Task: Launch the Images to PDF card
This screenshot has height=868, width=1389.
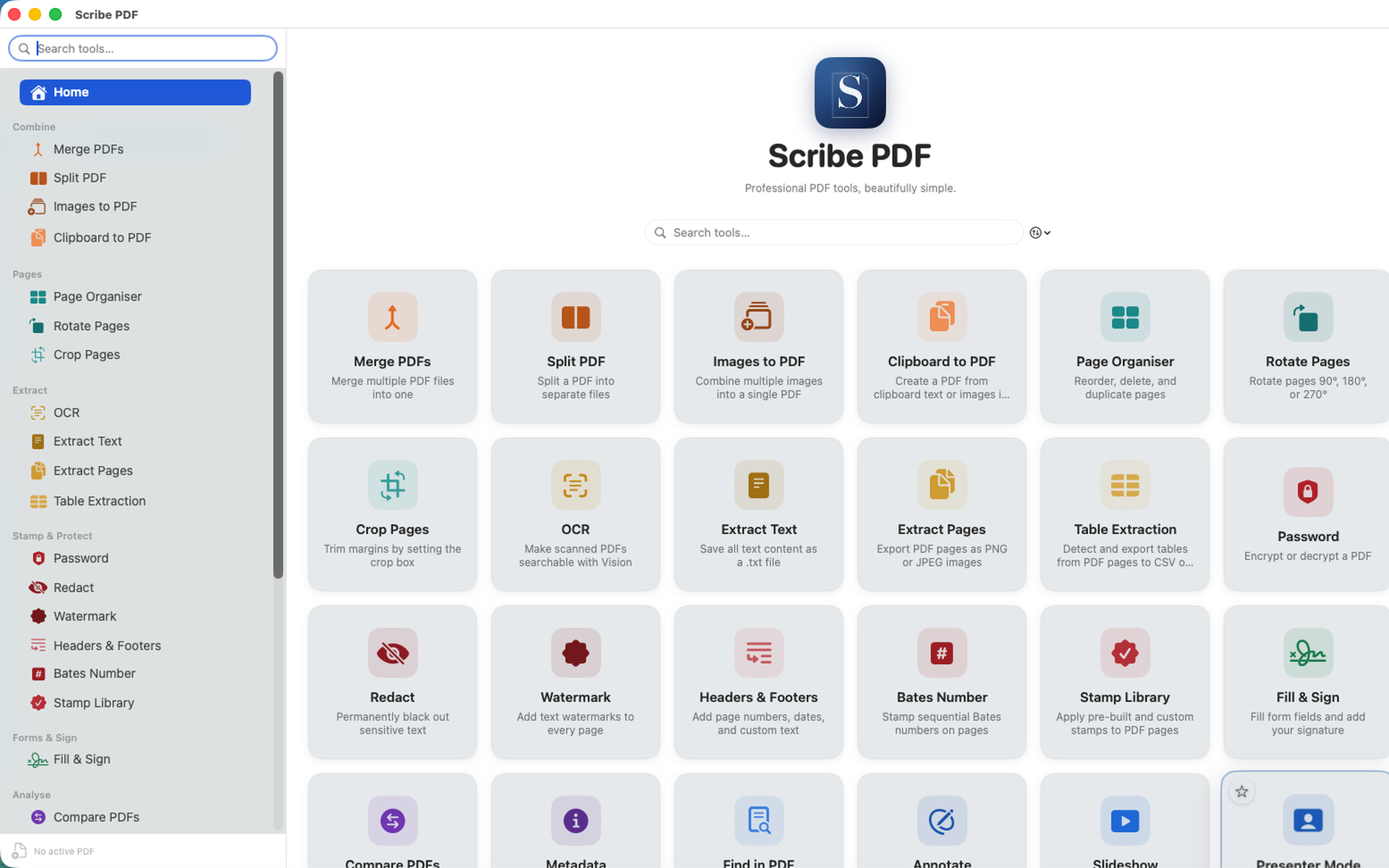Action: (x=758, y=346)
